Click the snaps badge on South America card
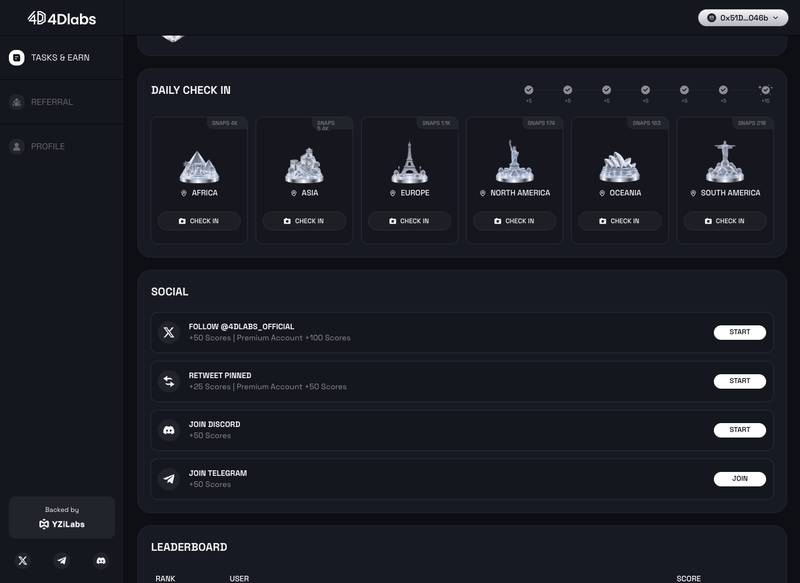The height and width of the screenshot is (583, 800). coord(752,123)
